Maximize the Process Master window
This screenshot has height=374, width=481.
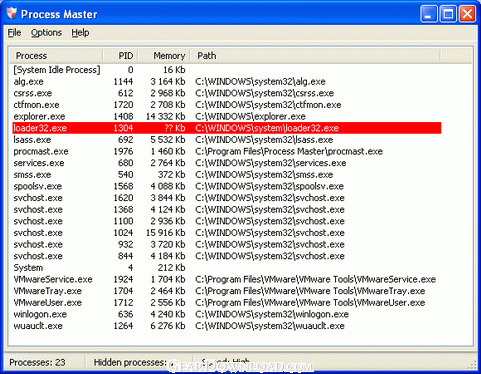448,14
